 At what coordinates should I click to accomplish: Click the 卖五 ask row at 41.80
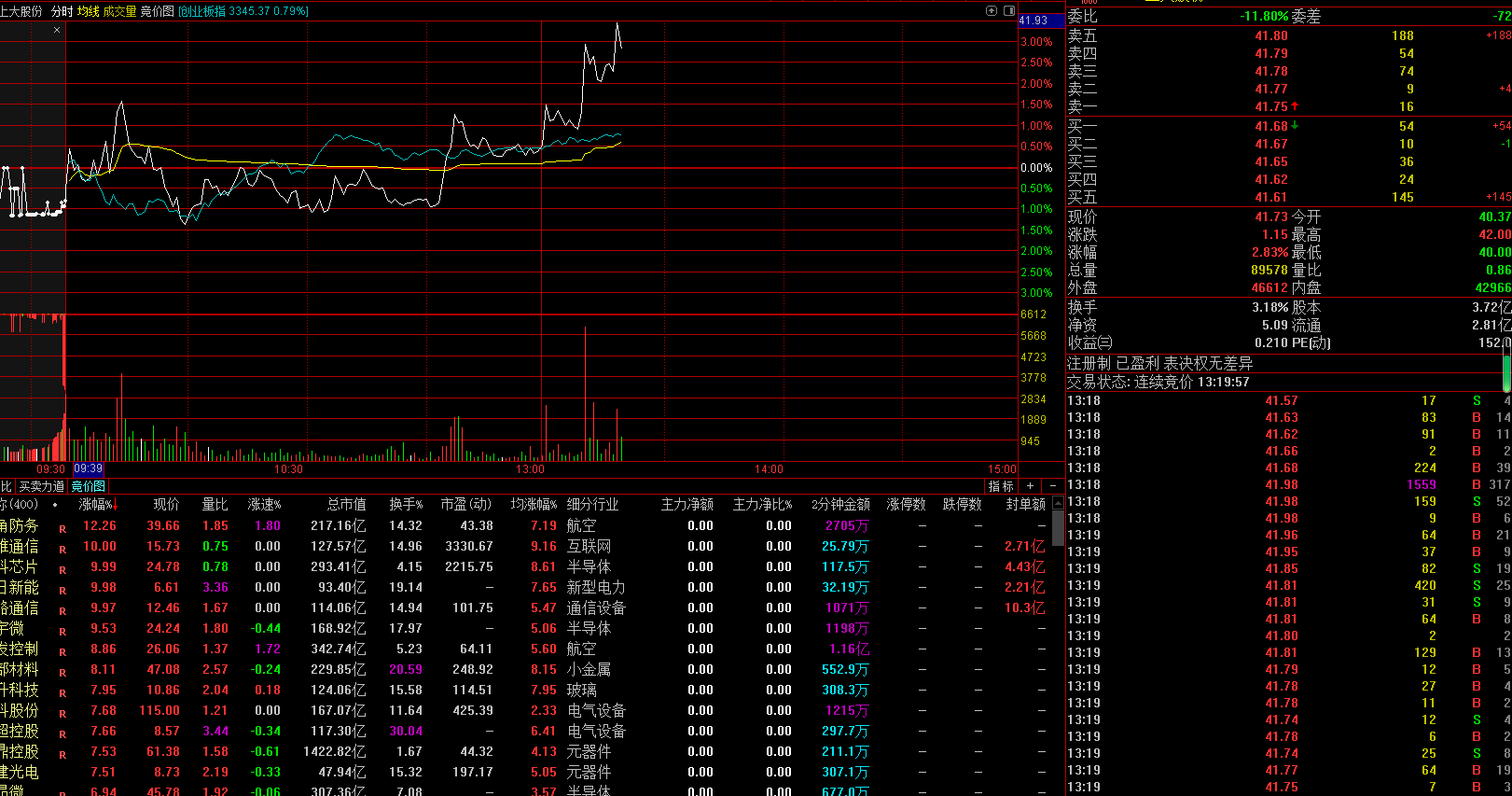[1288, 35]
